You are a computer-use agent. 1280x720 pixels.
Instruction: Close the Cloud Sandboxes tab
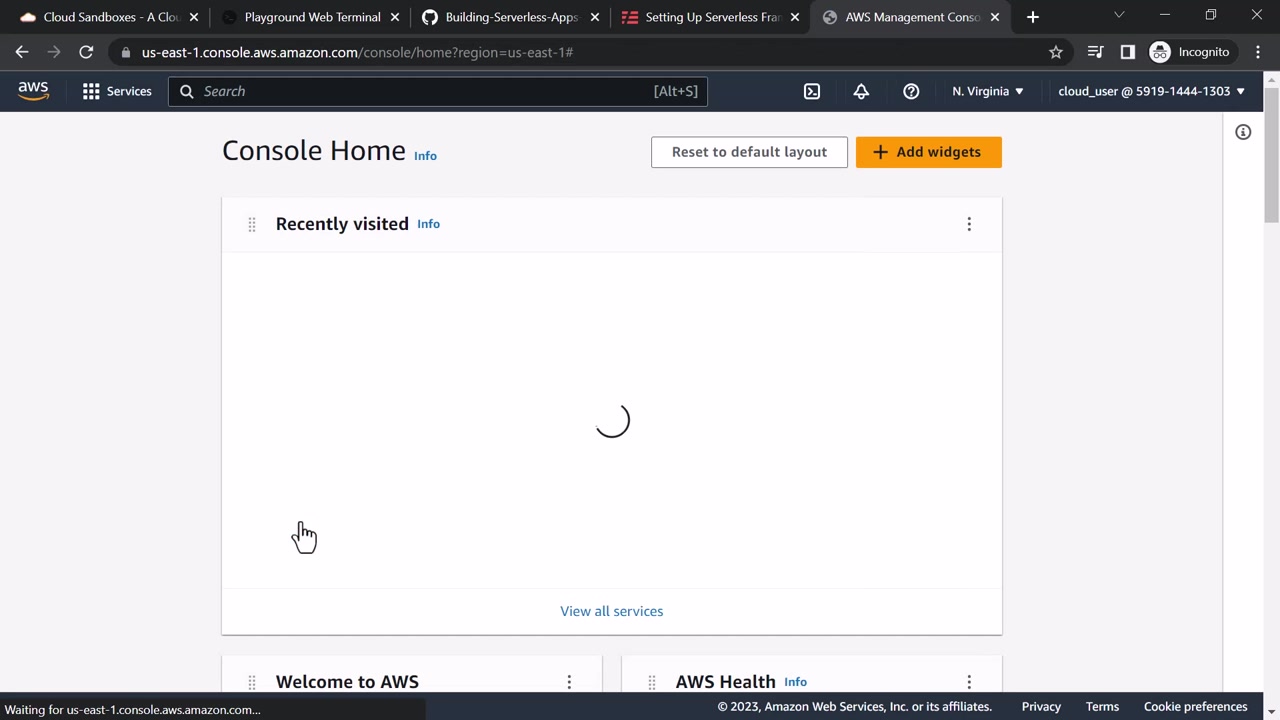point(194,17)
